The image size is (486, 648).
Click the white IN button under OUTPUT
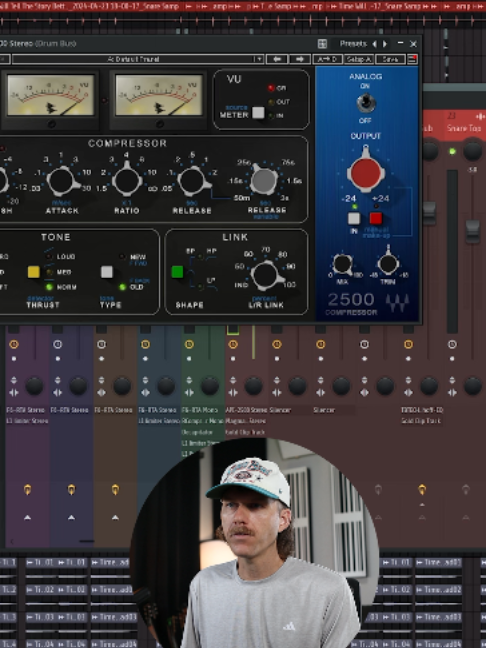[x=354, y=218]
